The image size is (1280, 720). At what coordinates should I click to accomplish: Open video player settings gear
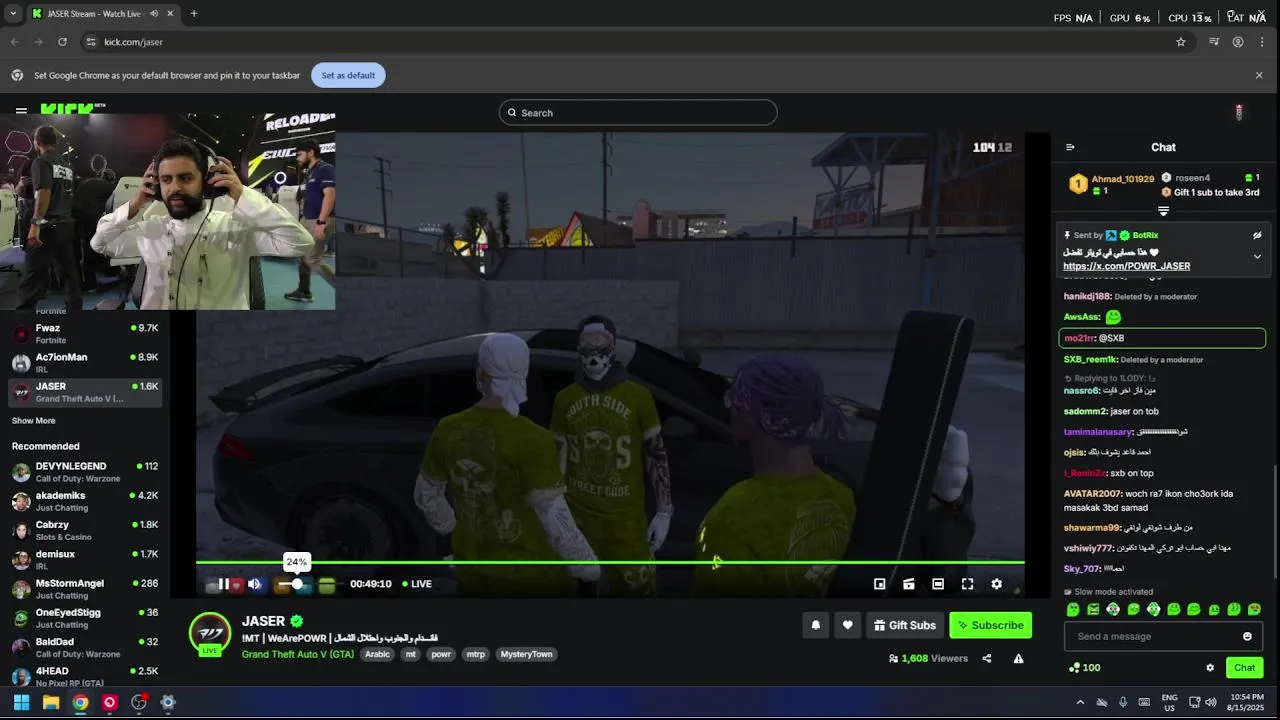pos(996,584)
